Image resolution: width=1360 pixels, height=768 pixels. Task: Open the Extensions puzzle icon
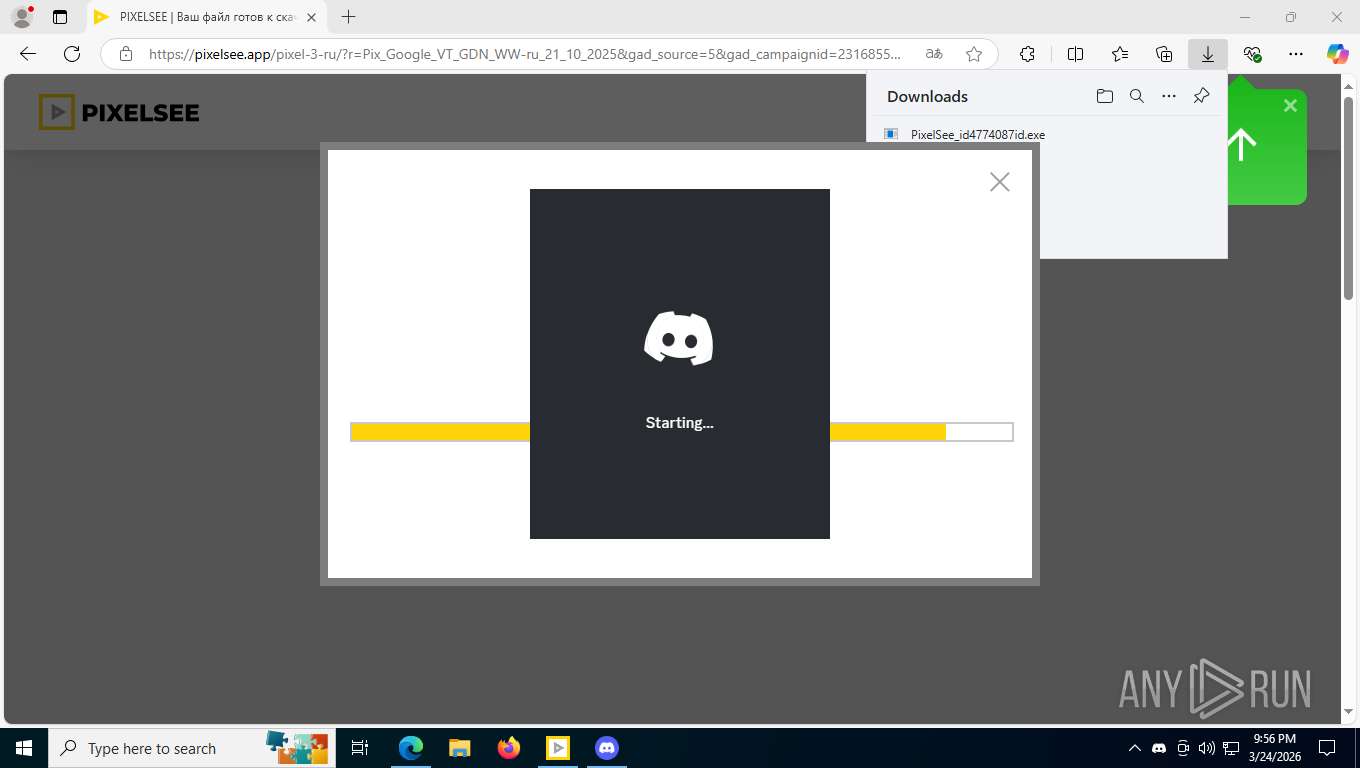tap(1027, 54)
